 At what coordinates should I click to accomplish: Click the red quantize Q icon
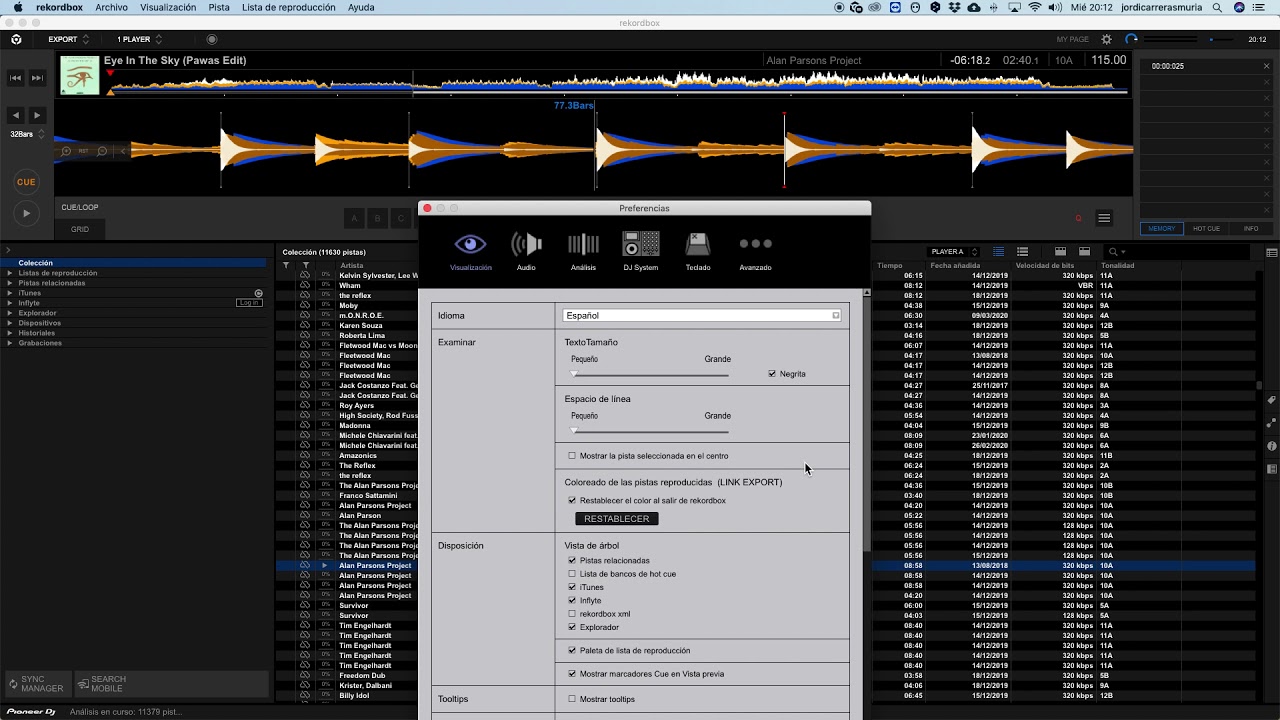pyautogui.click(x=1078, y=218)
